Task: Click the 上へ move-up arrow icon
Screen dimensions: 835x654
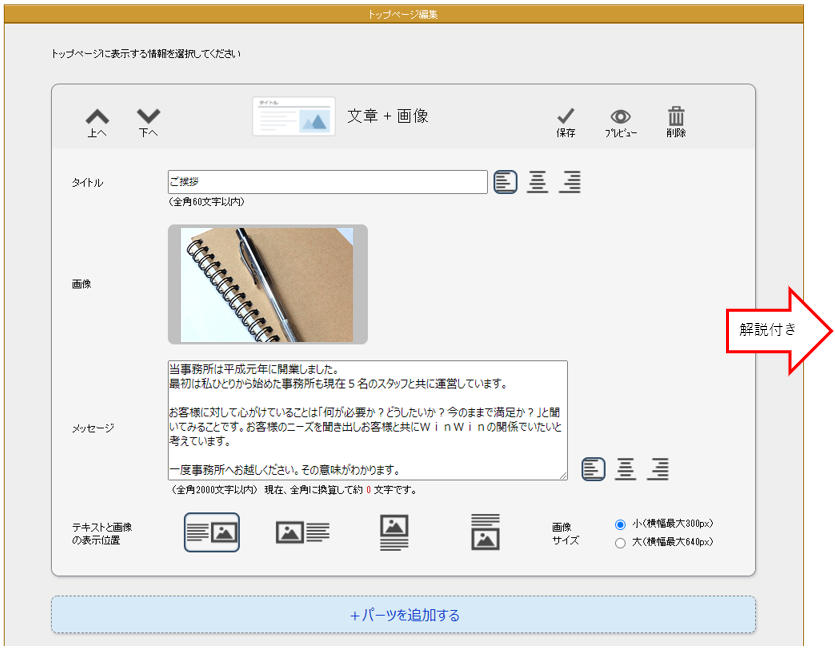Action: 97,118
